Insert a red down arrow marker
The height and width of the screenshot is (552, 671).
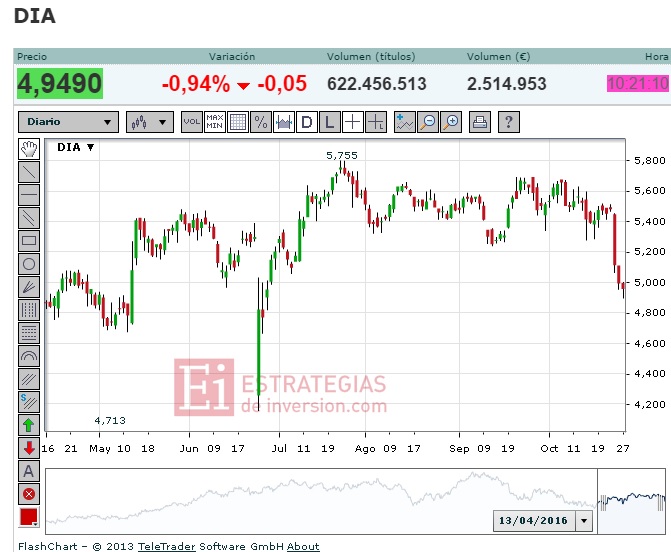(29, 448)
